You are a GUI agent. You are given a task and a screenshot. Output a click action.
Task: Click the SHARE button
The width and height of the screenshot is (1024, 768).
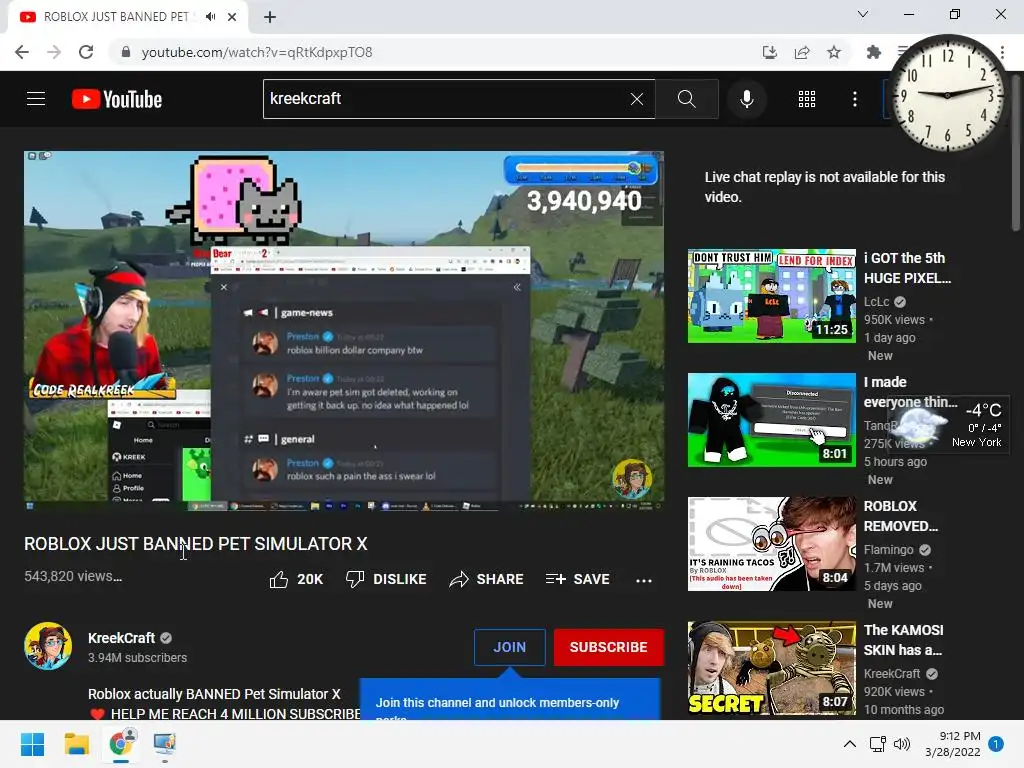tap(487, 579)
